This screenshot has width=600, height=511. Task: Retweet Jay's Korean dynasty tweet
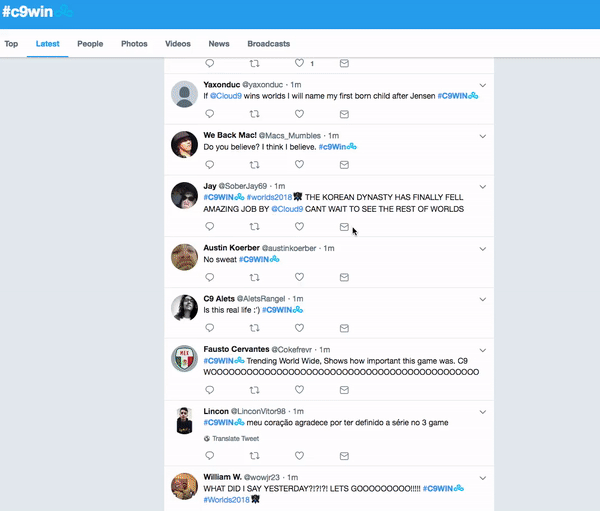tap(254, 227)
